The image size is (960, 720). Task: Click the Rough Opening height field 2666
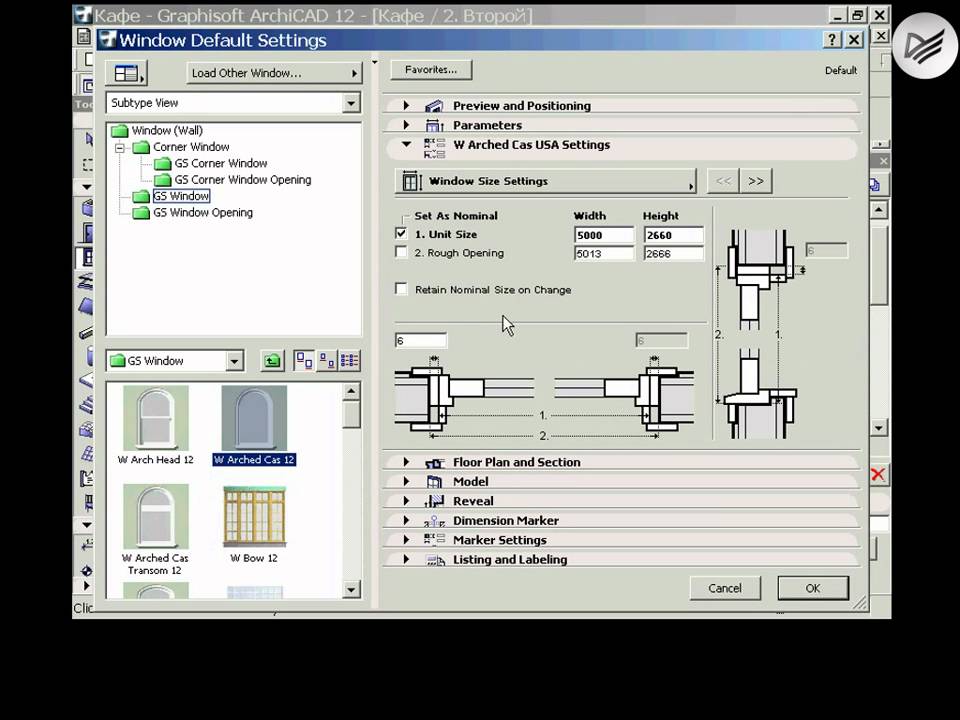click(x=673, y=253)
